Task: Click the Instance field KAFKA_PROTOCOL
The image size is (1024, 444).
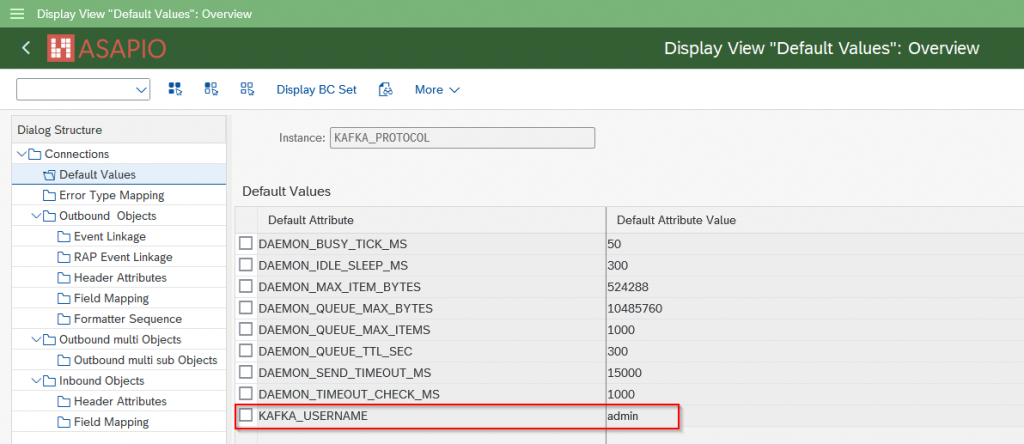Action: click(x=461, y=137)
